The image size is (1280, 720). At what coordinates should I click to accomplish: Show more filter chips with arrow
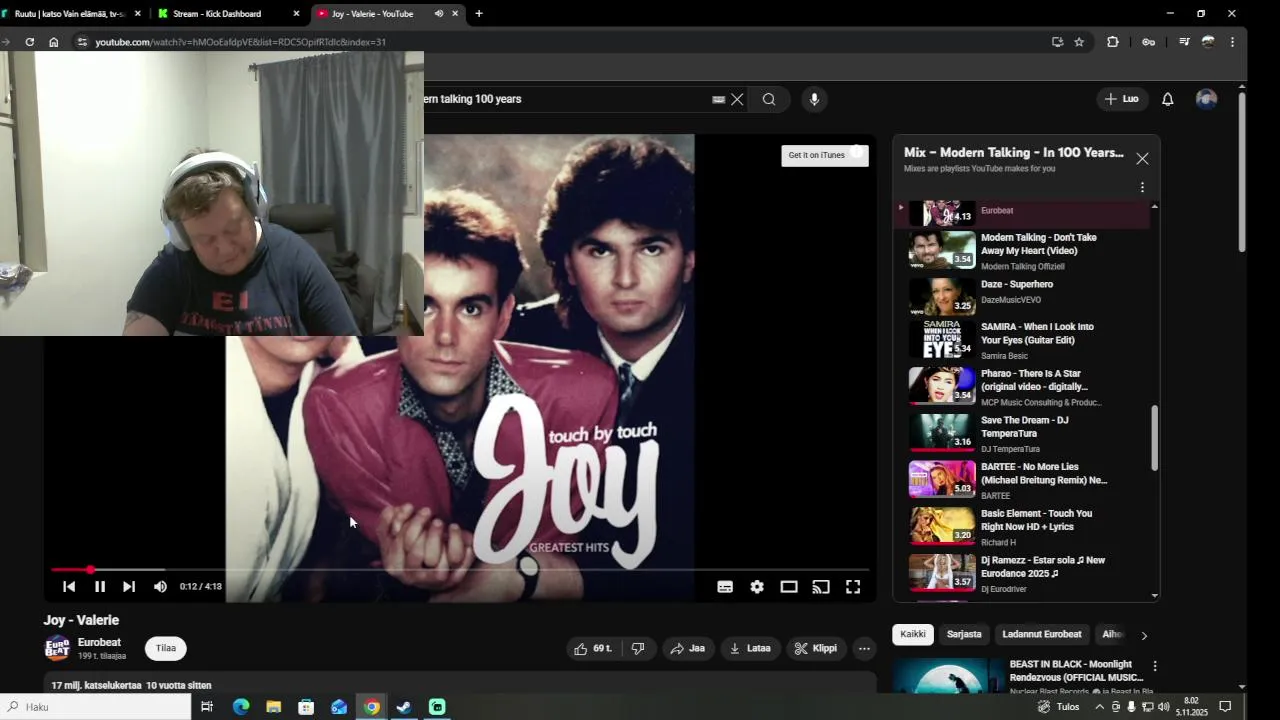click(x=1144, y=635)
